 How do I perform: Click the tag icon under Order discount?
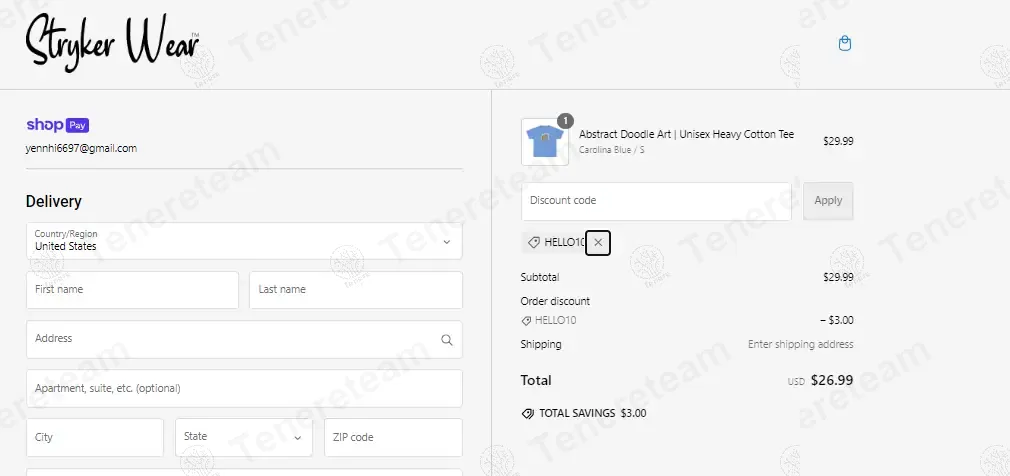[526, 321]
